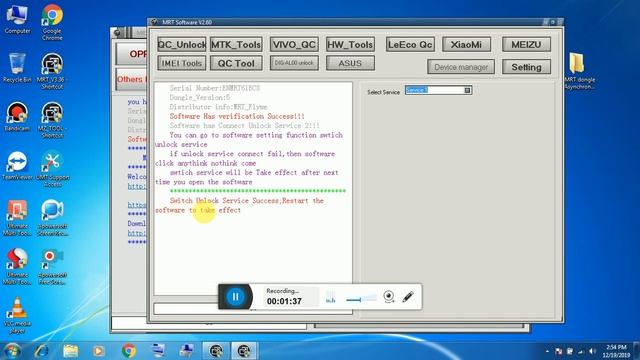Viewport: 640px width, 360px height.
Task: Open Windows Media Player from taskbar
Action: pyautogui.click(x=98, y=351)
